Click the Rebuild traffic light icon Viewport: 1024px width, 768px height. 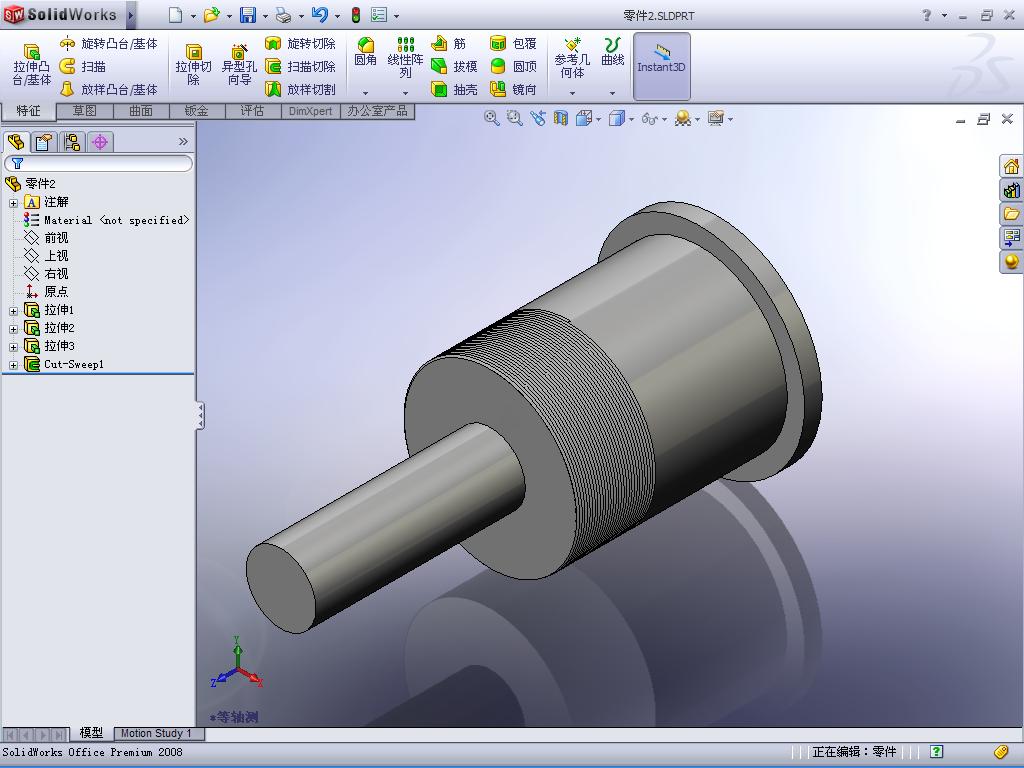[x=356, y=15]
